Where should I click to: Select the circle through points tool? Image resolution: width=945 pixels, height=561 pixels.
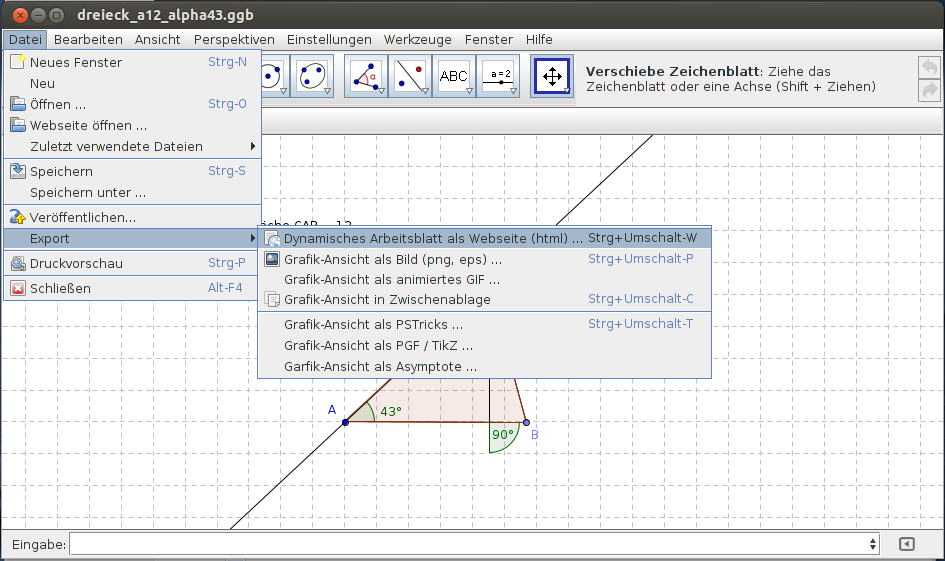click(x=274, y=76)
